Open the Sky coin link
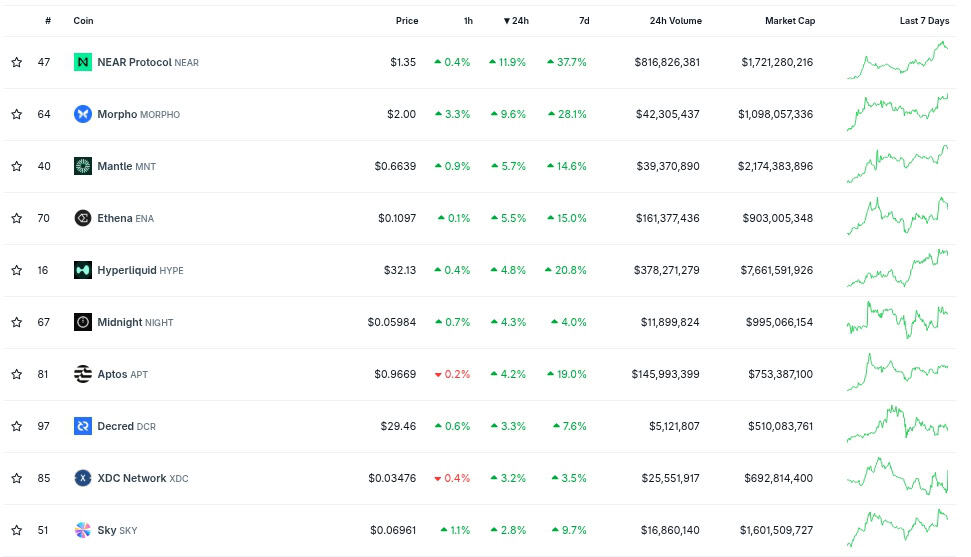The width and height of the screenshot is (971, 557). [106, 530]
